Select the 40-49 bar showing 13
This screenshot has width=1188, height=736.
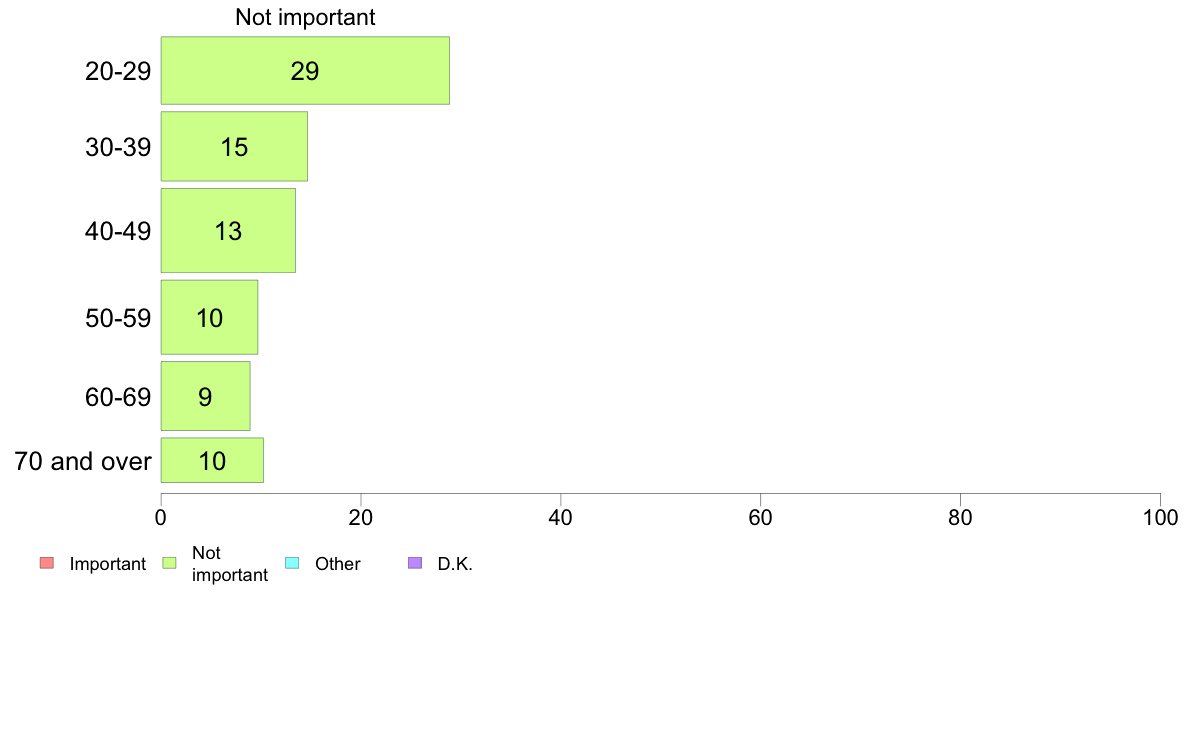228,231
